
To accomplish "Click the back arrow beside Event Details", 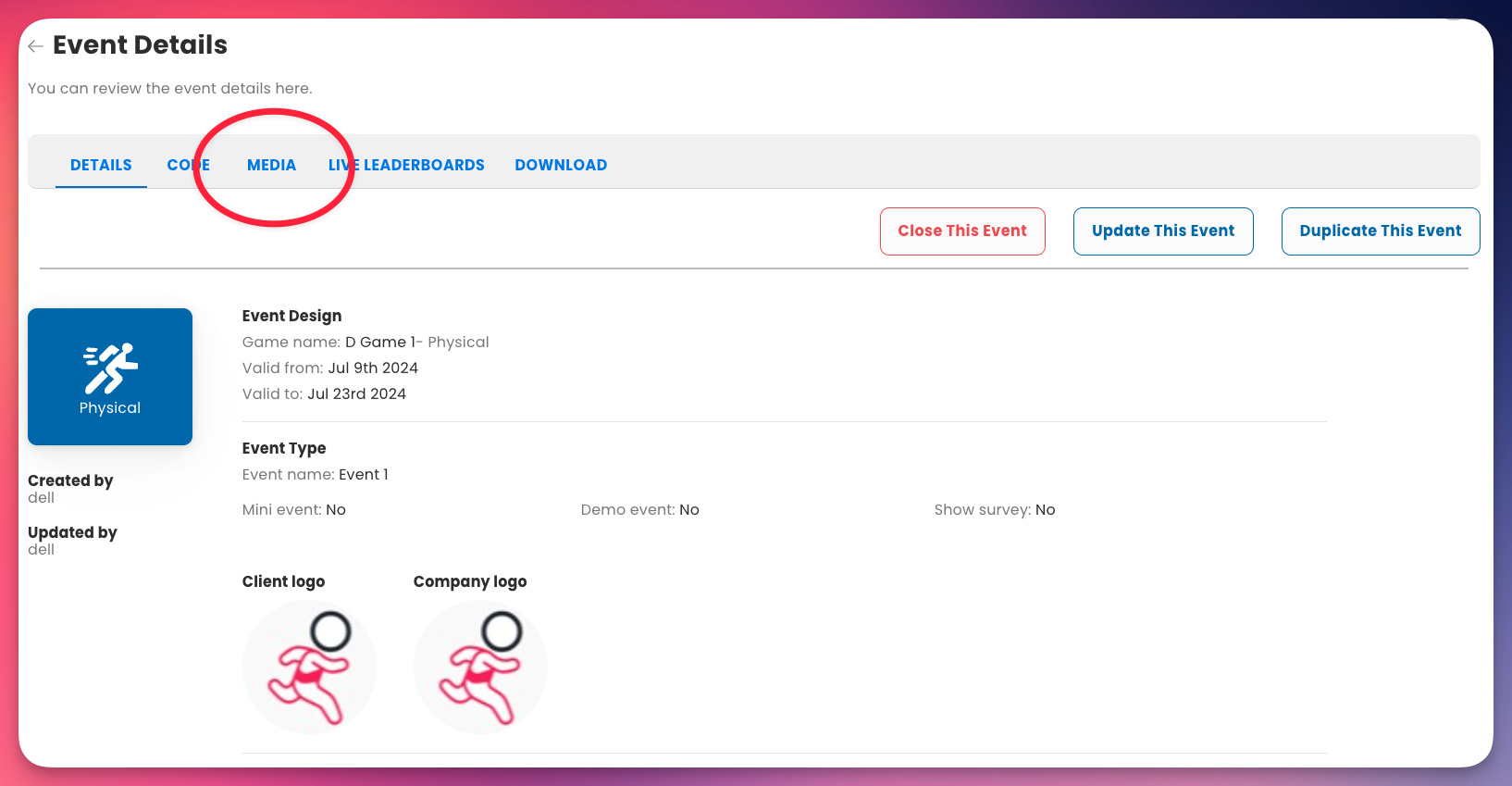I will click(35, 46).
